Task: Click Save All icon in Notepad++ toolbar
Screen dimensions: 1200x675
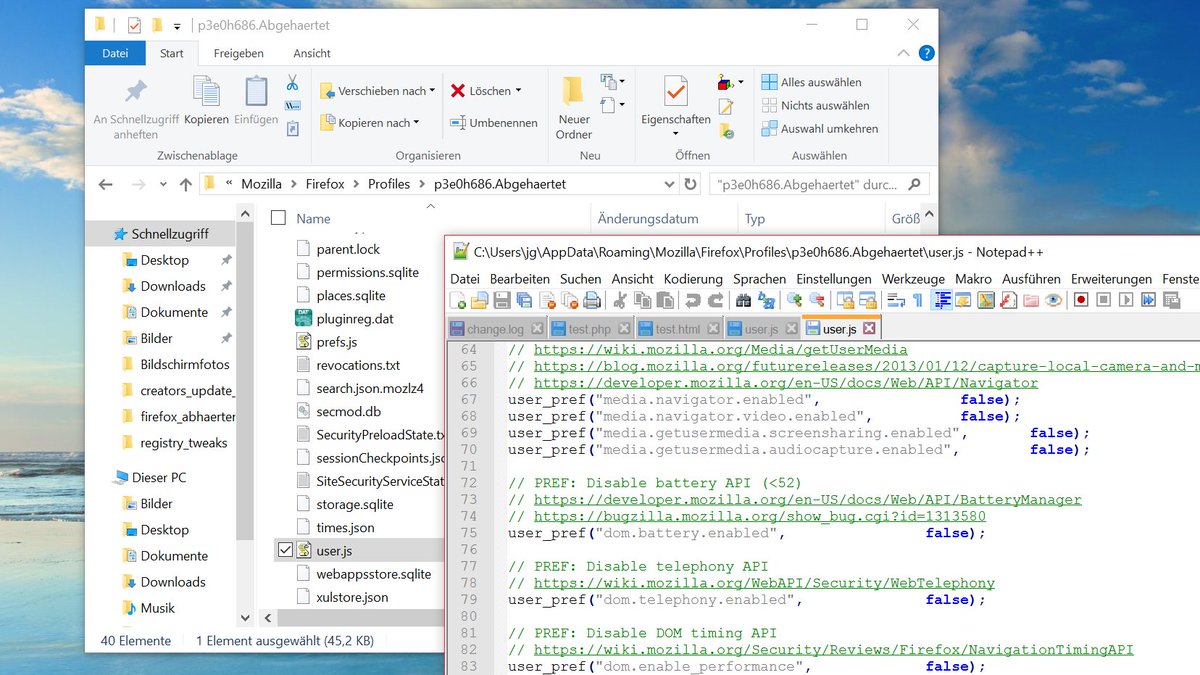Action: pos(524,300)
